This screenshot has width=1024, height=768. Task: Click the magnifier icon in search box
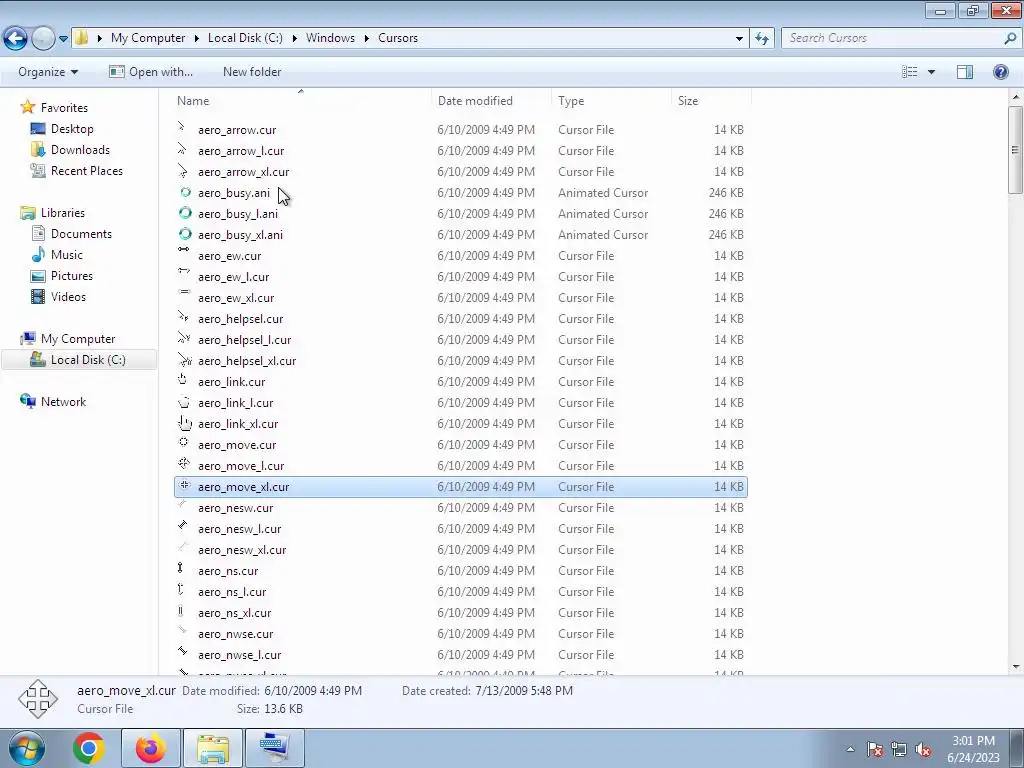[1010, 38]
